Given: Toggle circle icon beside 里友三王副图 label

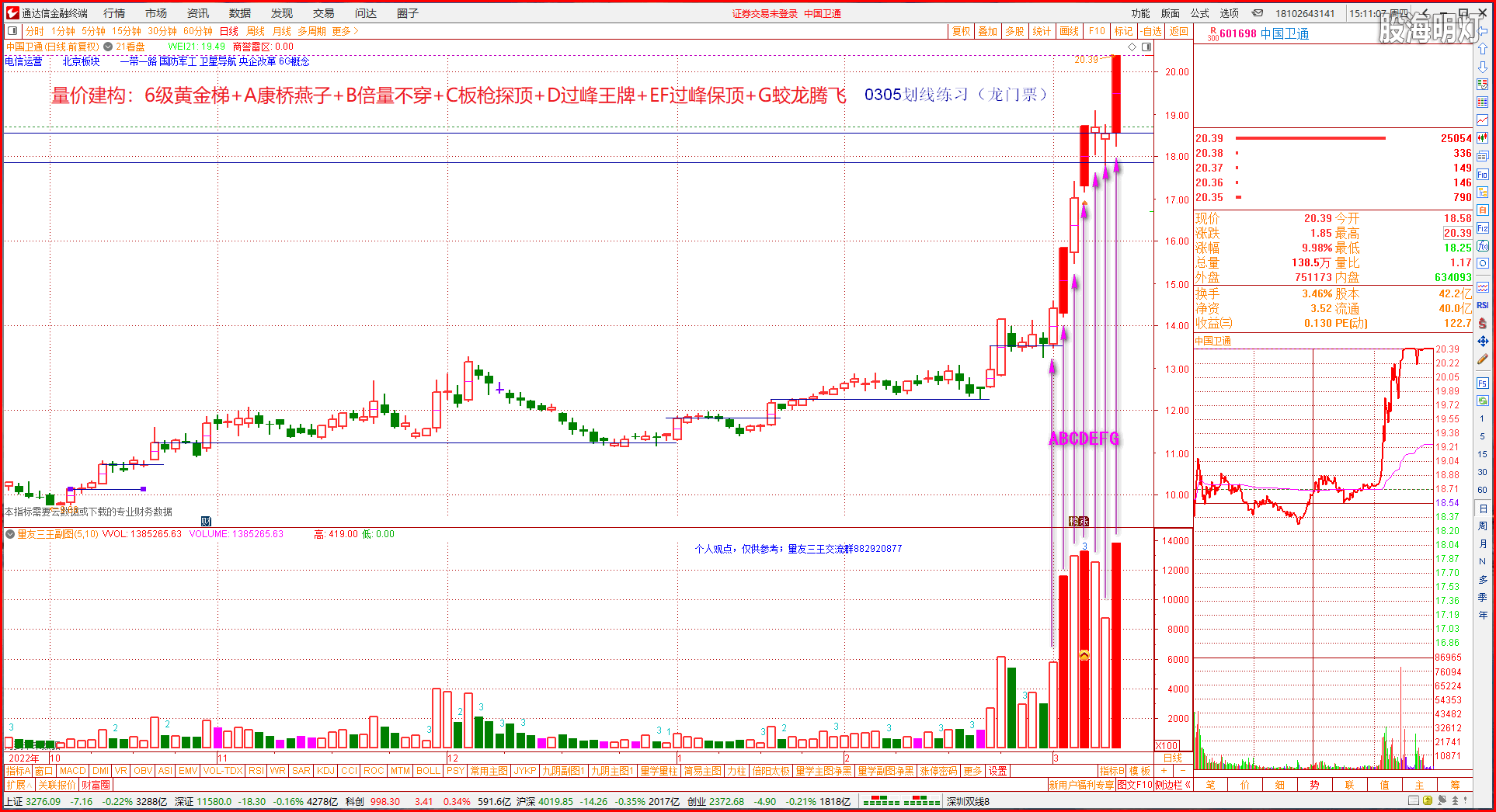Looking at the screenshot, I should pyautogui.click(x=10, y=534).
